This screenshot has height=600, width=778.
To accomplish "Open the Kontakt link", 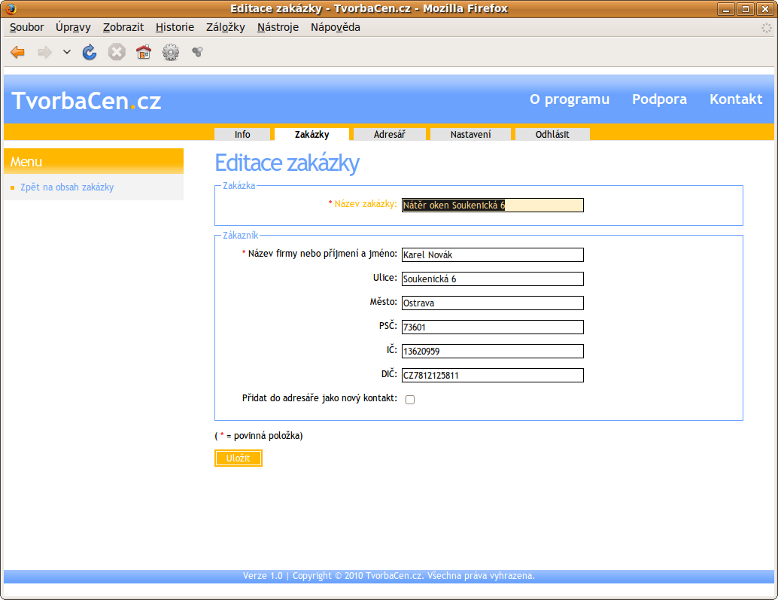I will (x=736, y=99).
